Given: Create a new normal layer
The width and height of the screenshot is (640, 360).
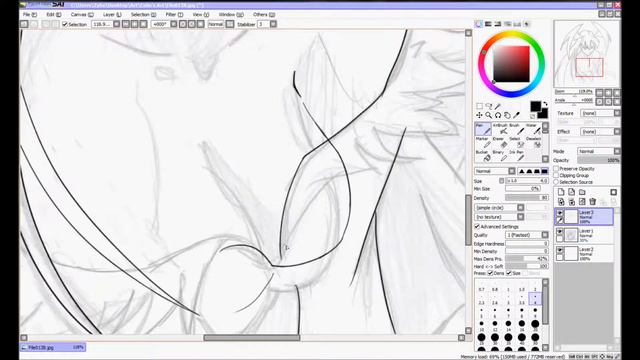Looking at the screenshot, I should coord(561,192).
